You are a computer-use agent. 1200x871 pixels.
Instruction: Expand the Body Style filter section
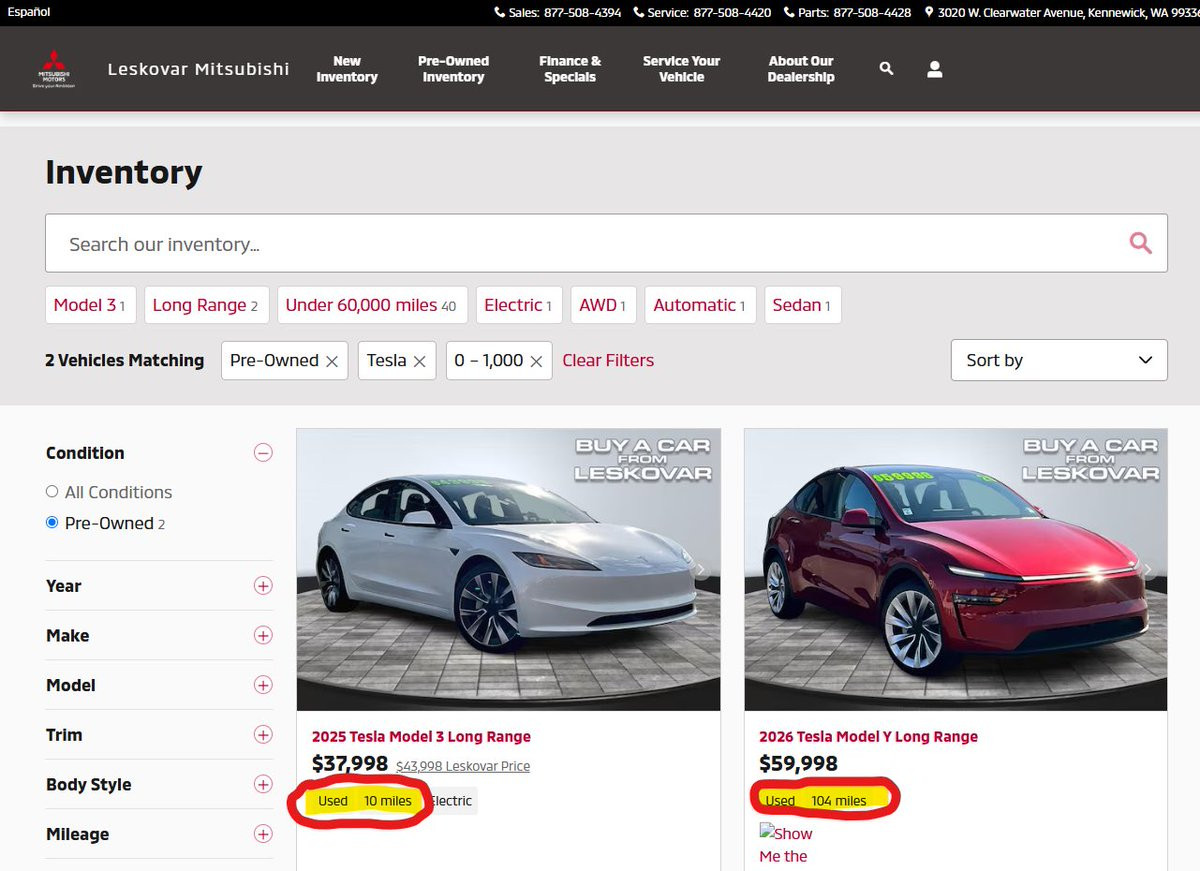263,784
